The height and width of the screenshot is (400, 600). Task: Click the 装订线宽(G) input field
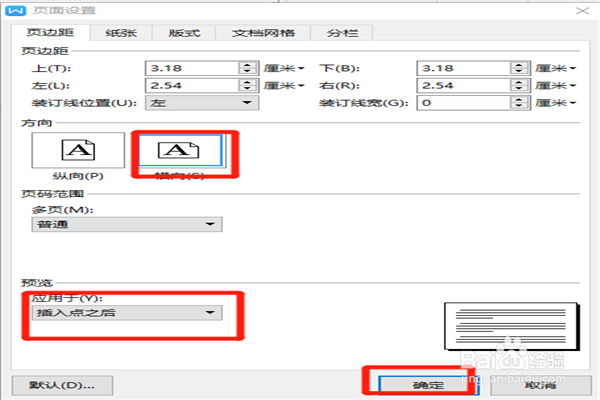(464, 103)
